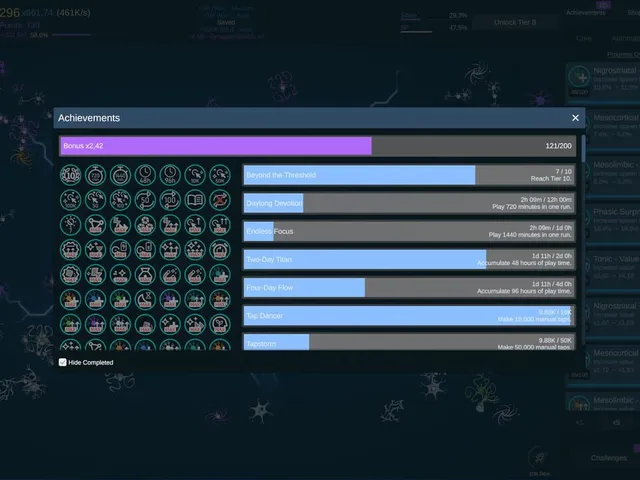Click the Two-Day Titan achievement row
This screenshot has width=640, height=480.
point(409,260)
